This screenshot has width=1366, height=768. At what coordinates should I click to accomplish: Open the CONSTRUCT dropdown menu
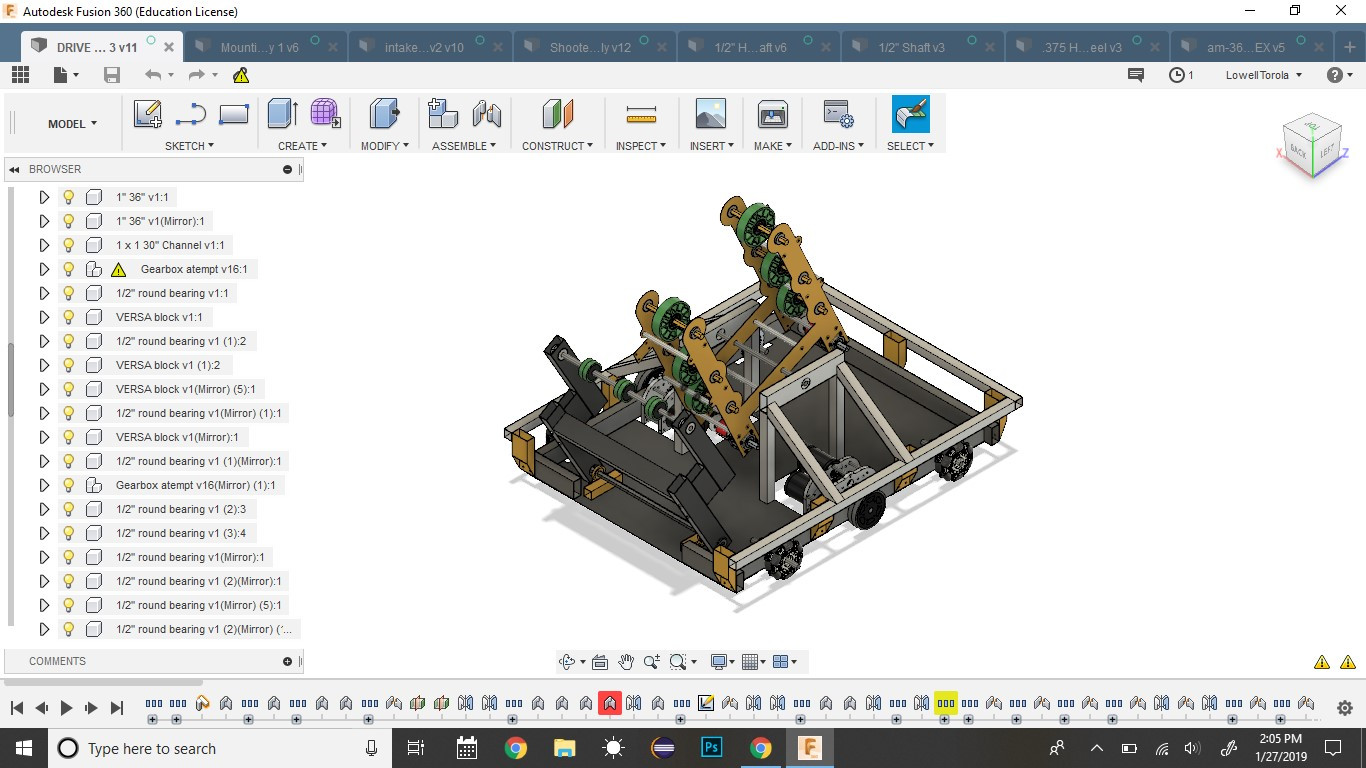pos(557,146)
